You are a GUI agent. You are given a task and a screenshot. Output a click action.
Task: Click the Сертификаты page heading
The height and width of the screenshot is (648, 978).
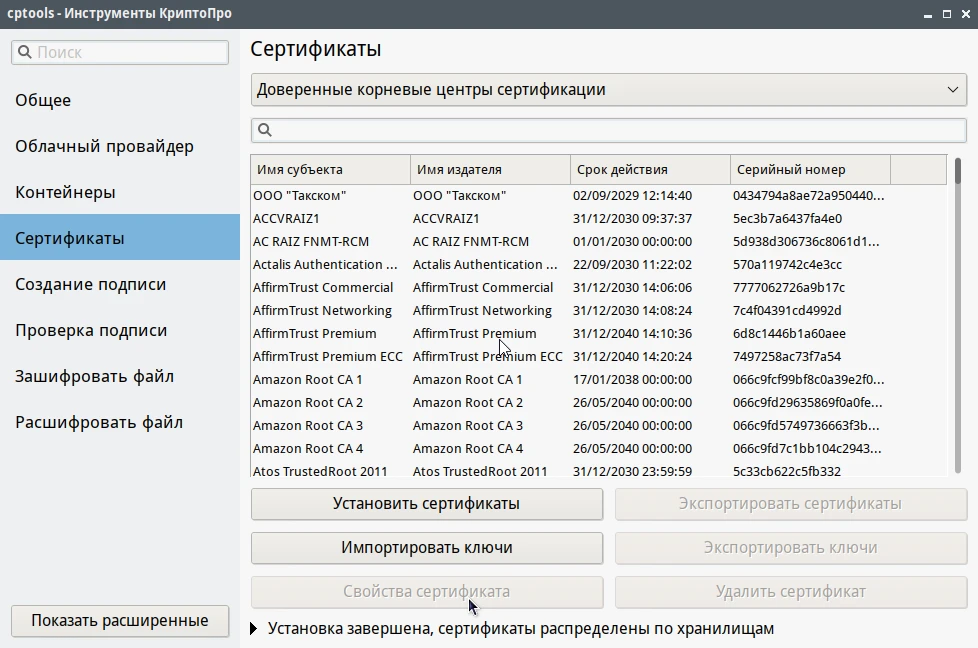coord(316,49)
